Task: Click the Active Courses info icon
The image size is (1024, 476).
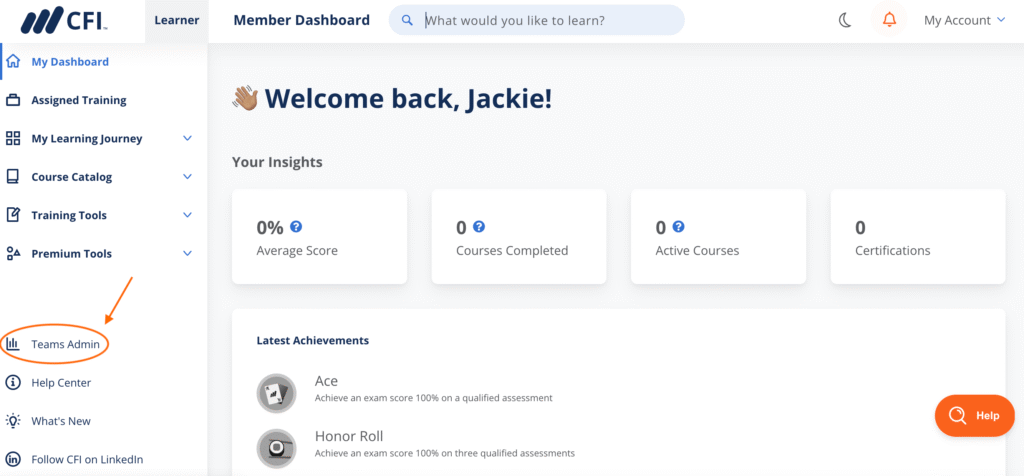Action: tap(678, 227)
